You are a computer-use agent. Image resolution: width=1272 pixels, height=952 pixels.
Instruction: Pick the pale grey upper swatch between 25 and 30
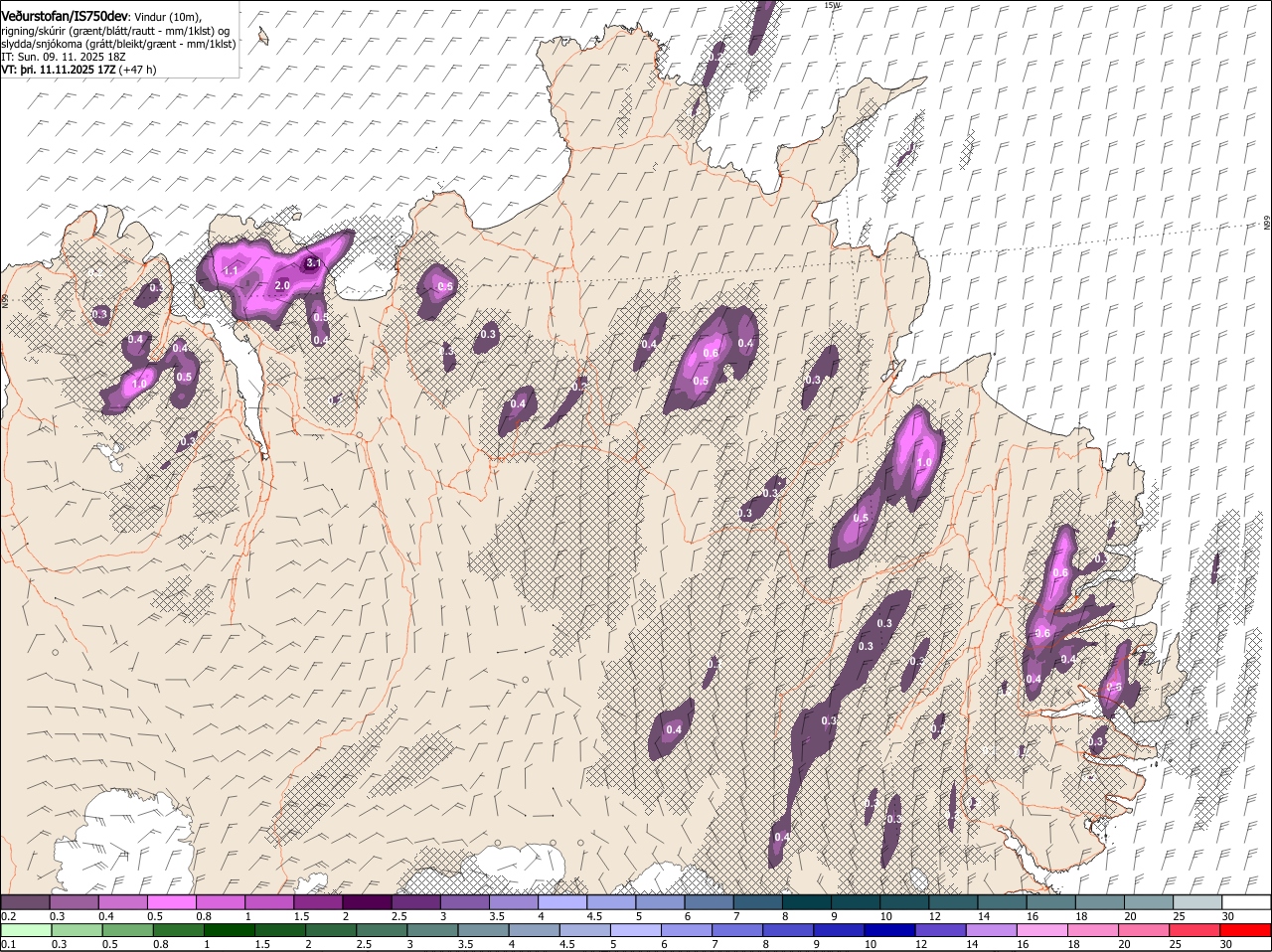click(1198, 901)
